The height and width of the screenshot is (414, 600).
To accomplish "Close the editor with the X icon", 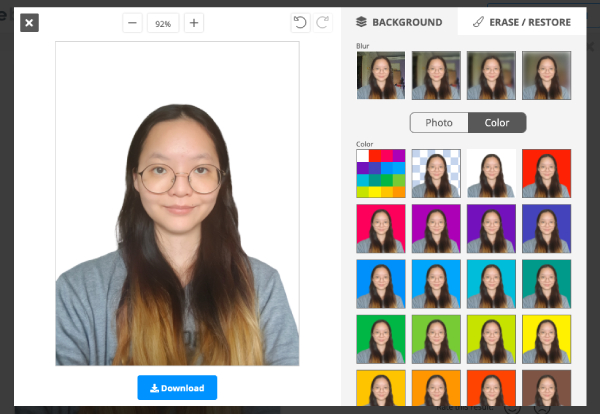I will 29,23.
